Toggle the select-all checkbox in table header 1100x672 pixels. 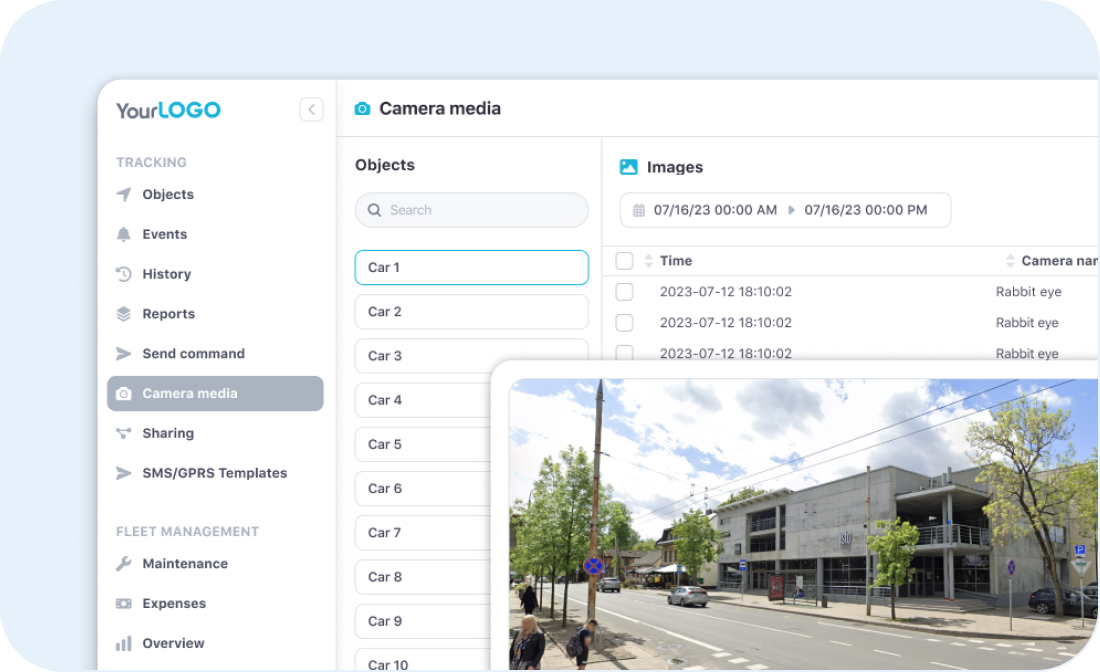click(624, 261)
